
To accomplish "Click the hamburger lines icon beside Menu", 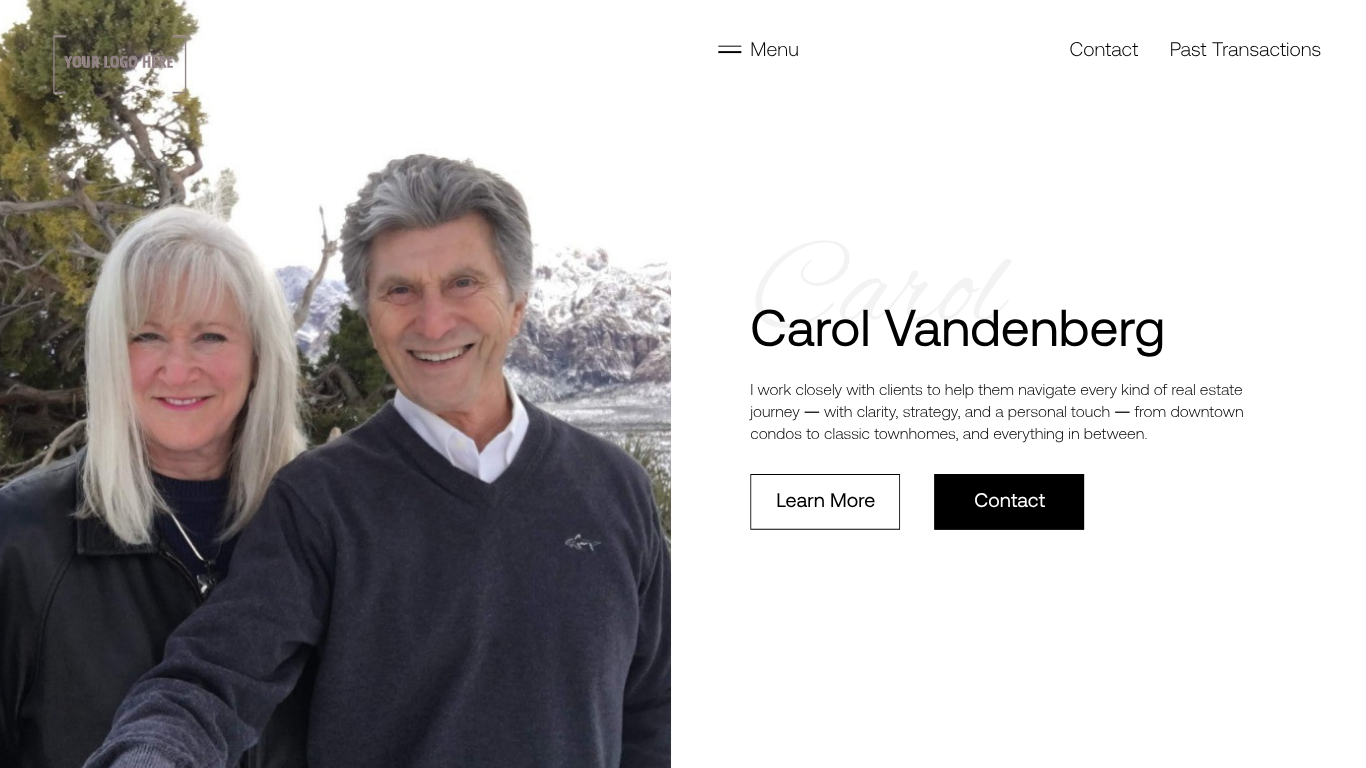I will (x=729, y=49).
